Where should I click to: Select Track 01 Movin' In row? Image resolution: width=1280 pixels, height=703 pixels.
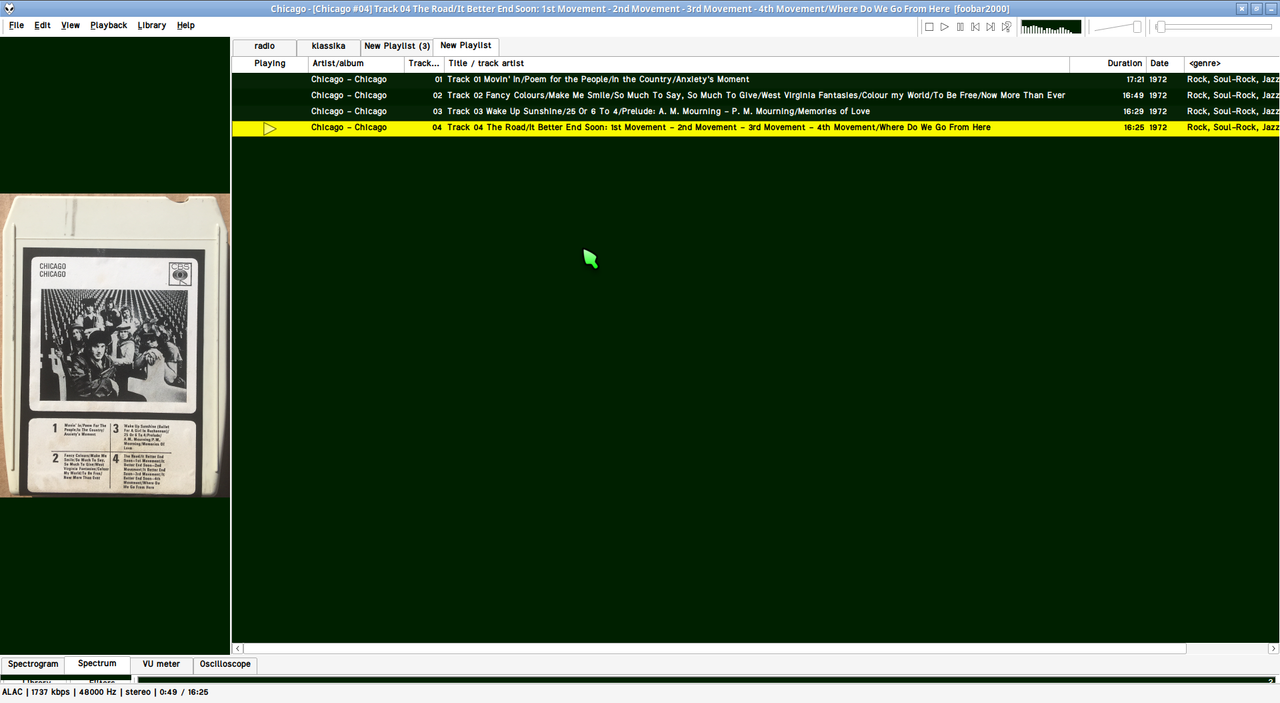(756, 80)
